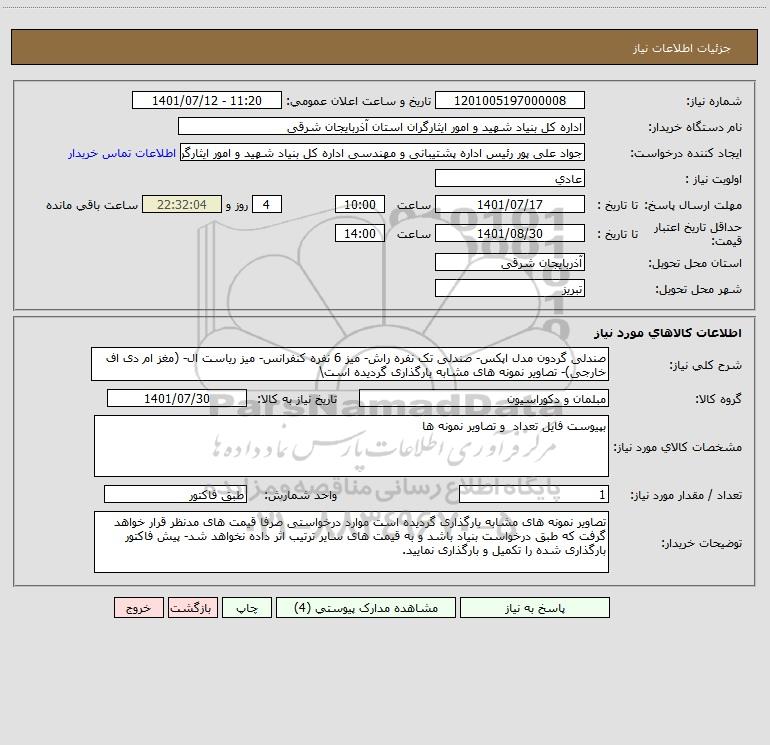Click the label تاریخ نیاز به کالا
The image size is (770, 745).
click(297, 399)
